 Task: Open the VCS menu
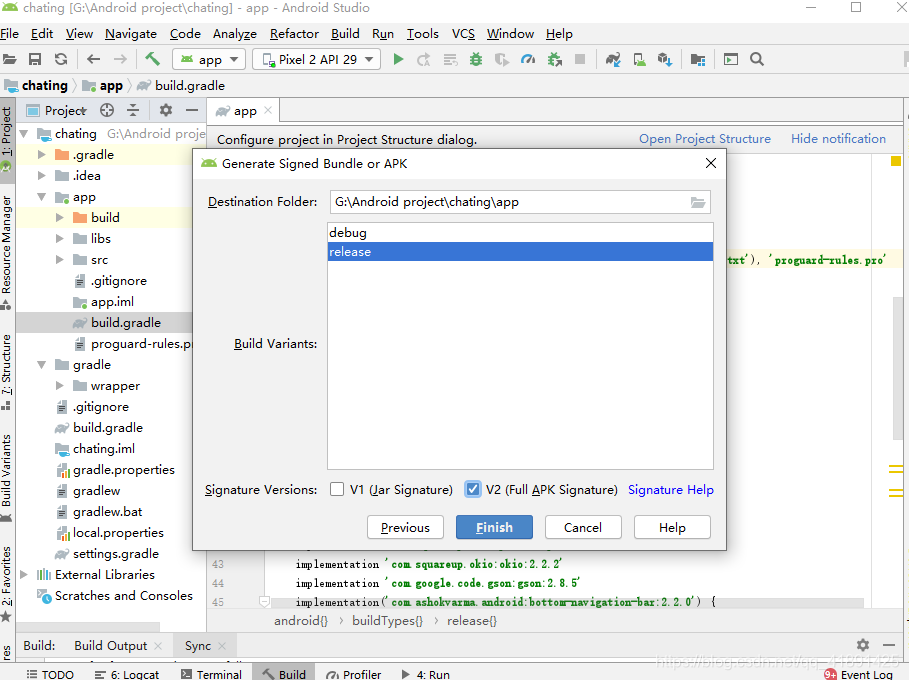click(x=463, y=34)
